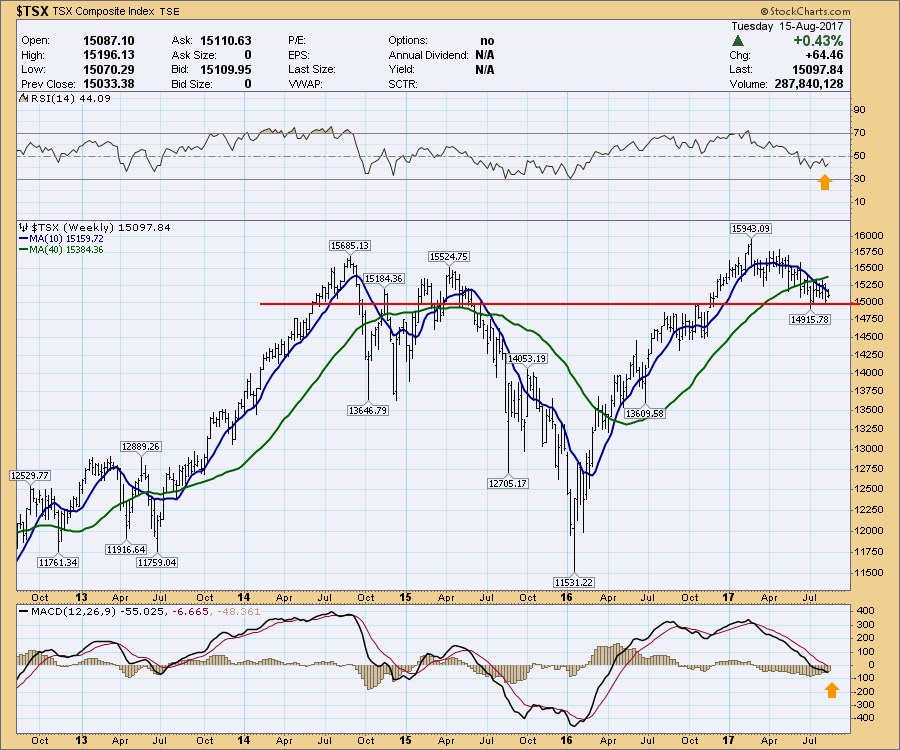Screen dimensions: 900x750
Task: Click the Yield N/A value
Action: coord(484,69)
